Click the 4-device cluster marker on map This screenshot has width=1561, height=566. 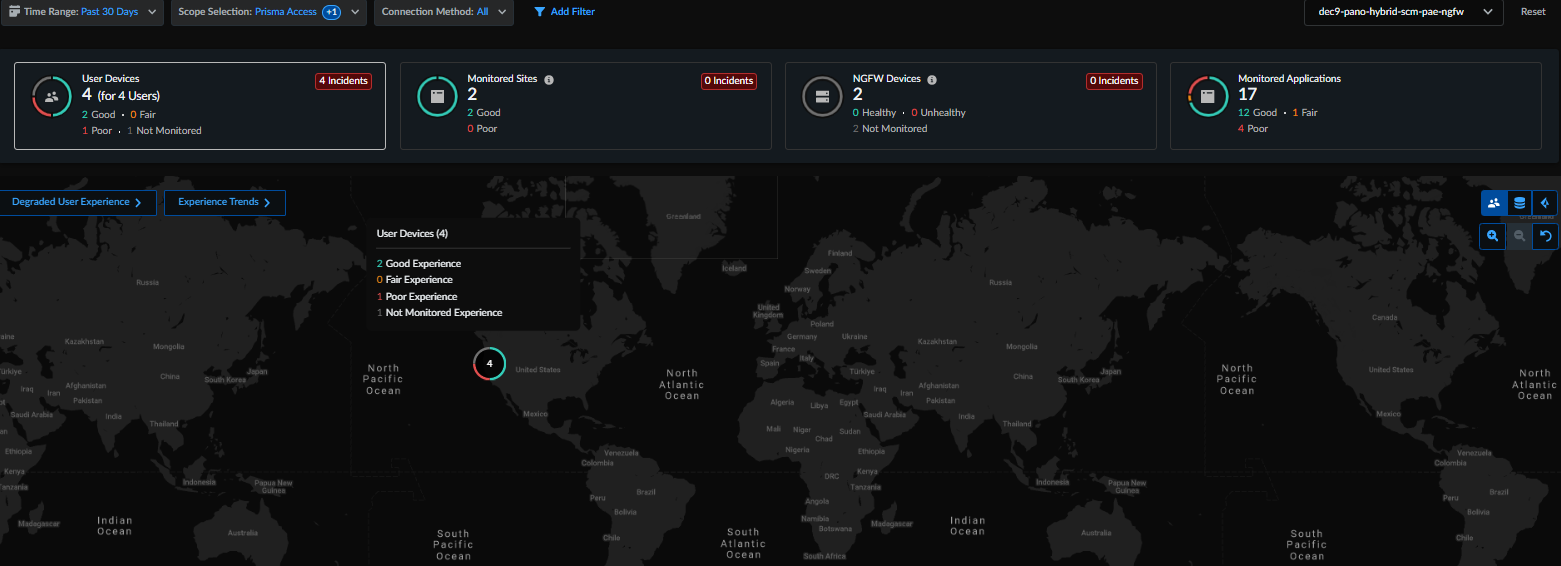tap(489, 364)
